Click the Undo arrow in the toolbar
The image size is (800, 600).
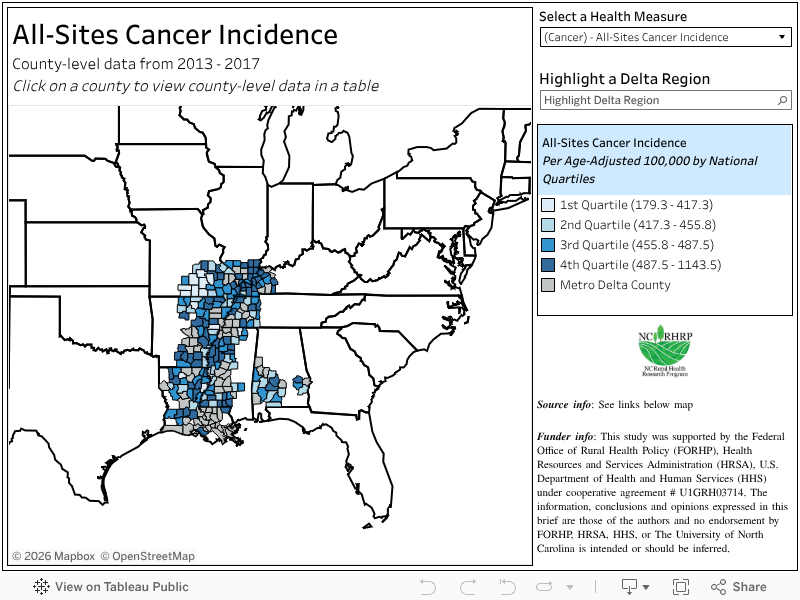[428, 586]
